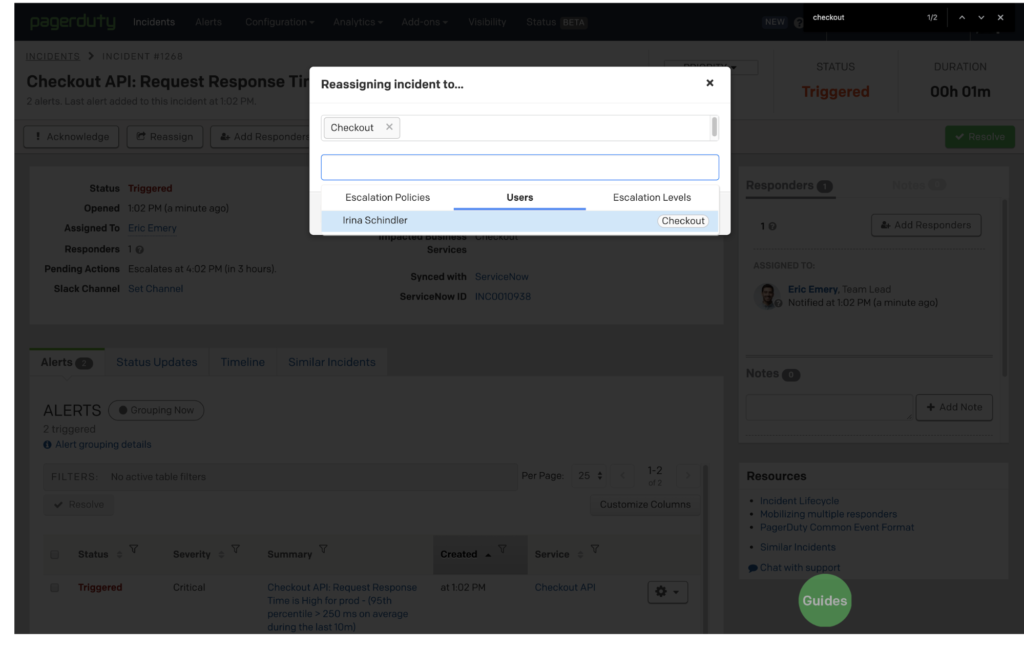Image resolution: width=1024 pixels, height=651 pixels.
Task: Remove the Checkout tag from selection
Action: tap(389, 127)
